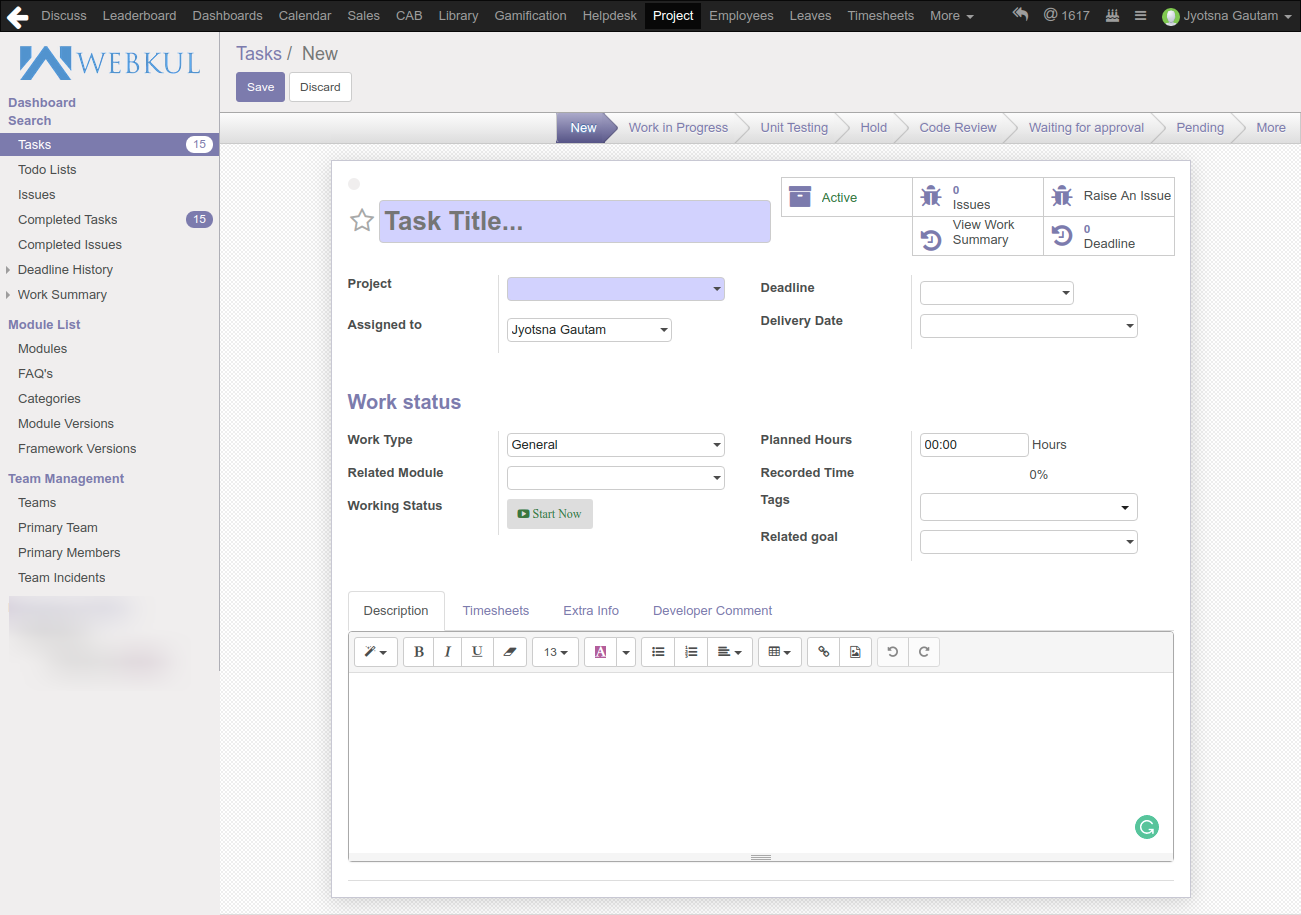Click the Bold formatting icon
Screen dimensions: 1301x915
pos(418,652)
